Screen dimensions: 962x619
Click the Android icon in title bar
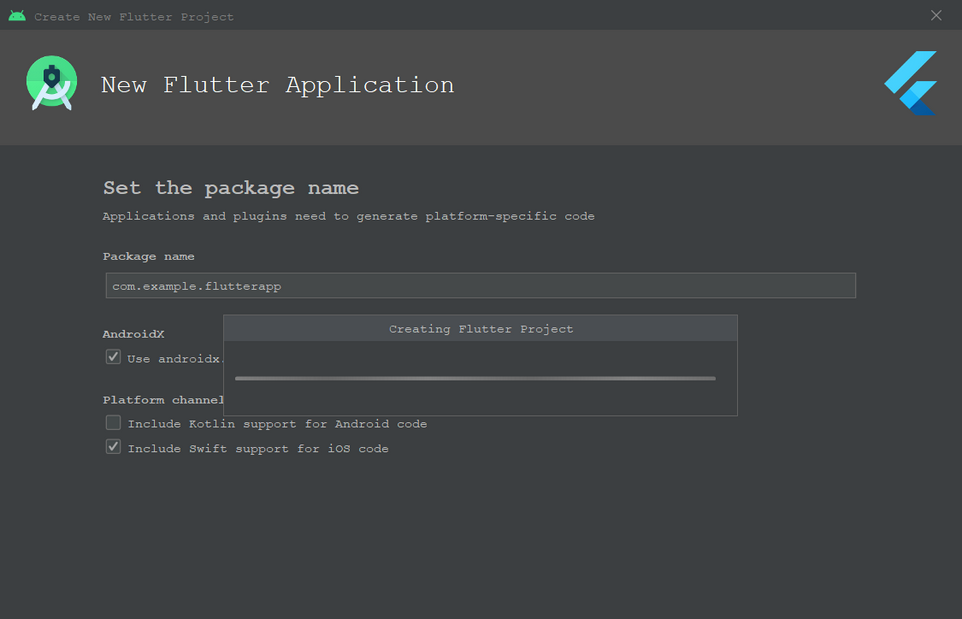(17, 16)
